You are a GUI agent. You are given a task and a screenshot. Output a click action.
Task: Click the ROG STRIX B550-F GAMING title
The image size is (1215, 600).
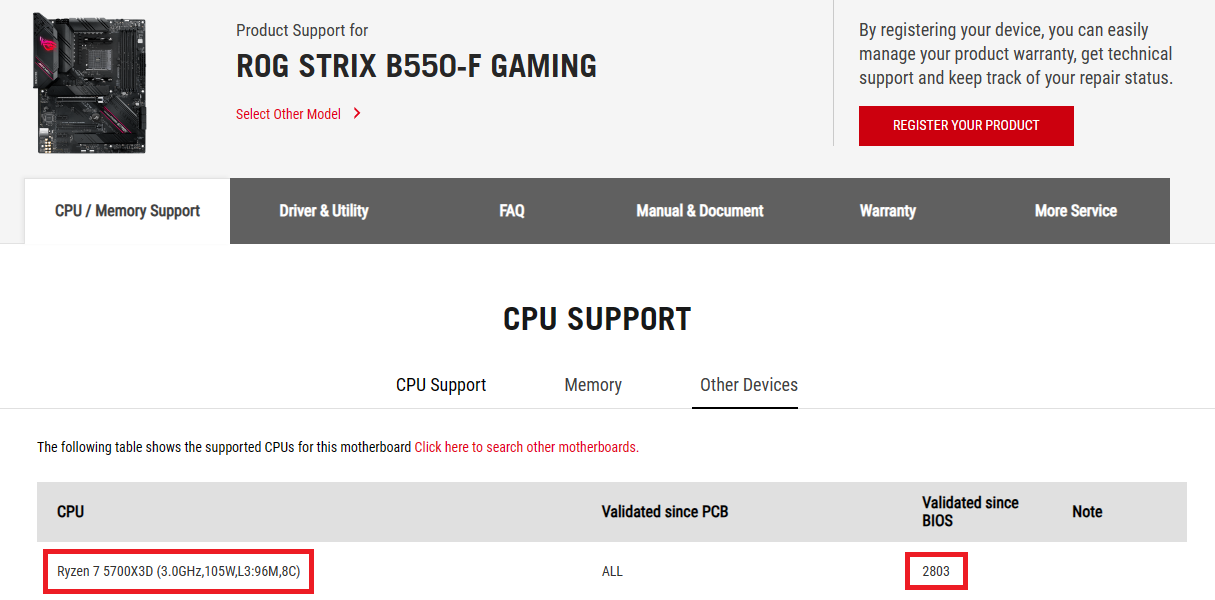coord(417,67)
